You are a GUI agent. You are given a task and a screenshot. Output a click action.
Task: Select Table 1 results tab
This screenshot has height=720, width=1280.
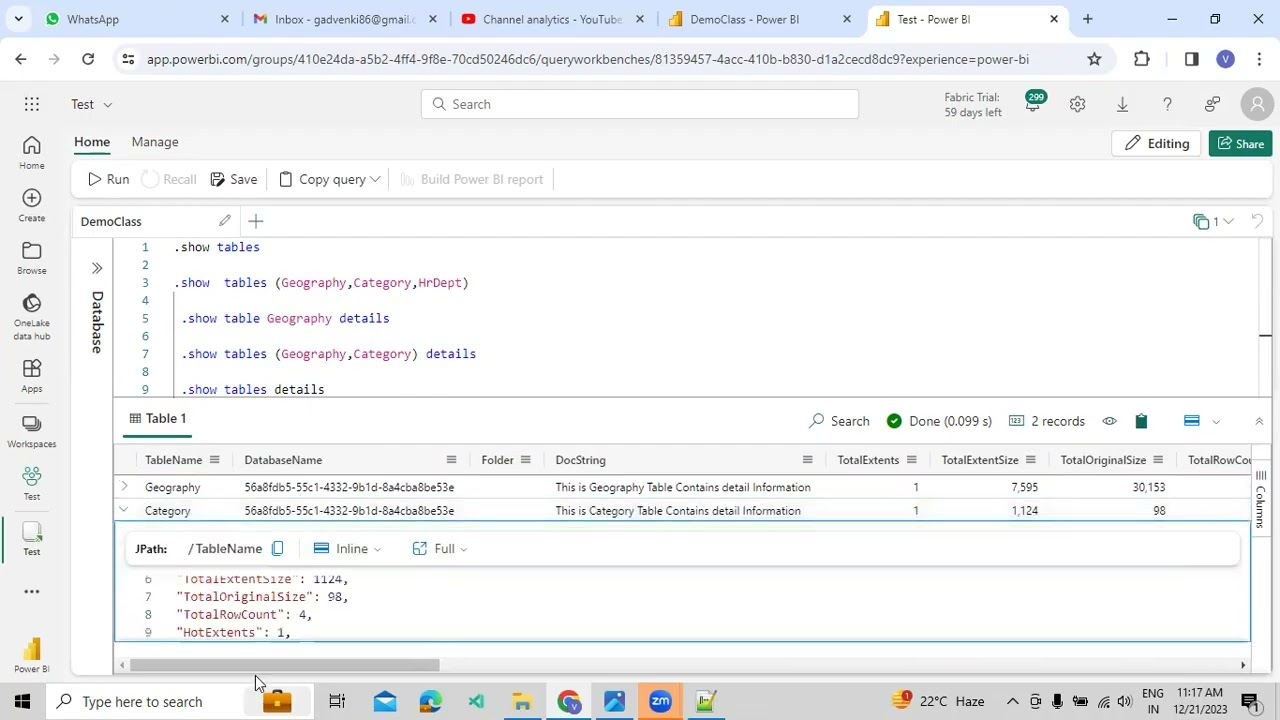coord(158,419)
